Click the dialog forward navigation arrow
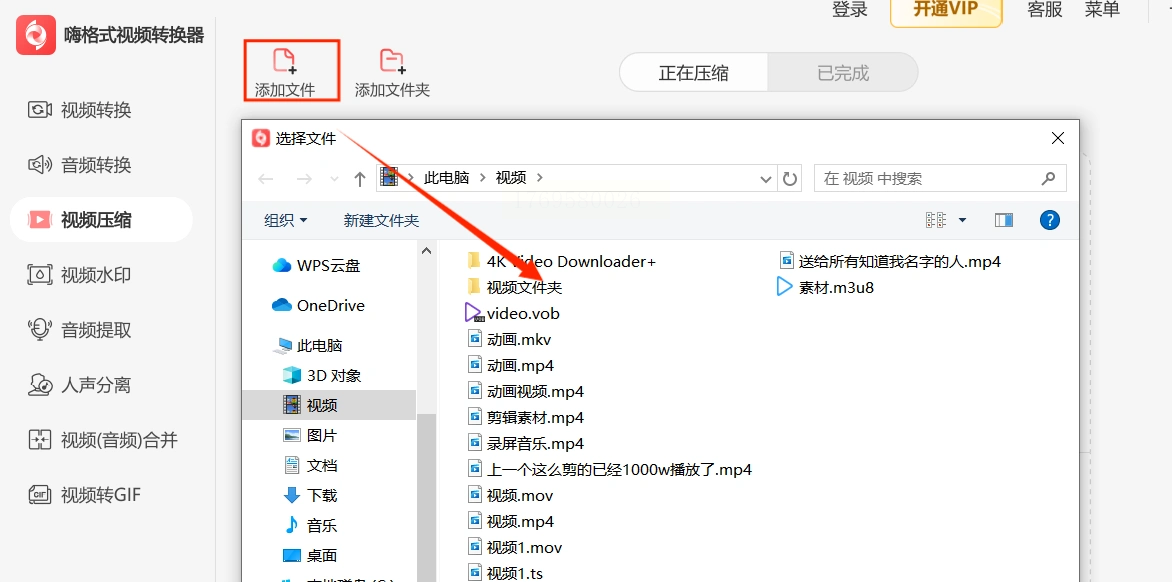1172x582 pixels. [303, 179]
